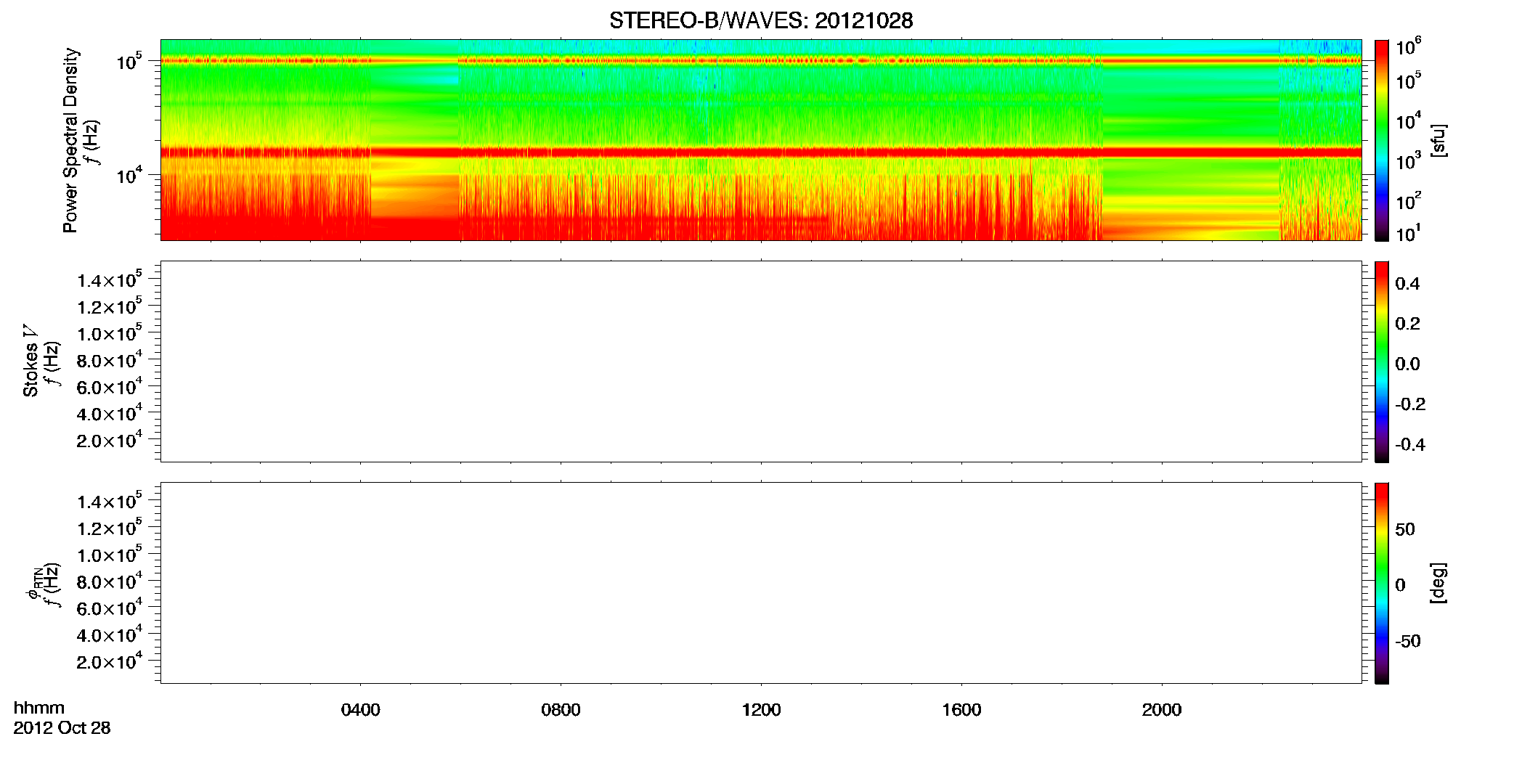1522x784 pixels.
Task: Click the empty Stokes V plot panel
Action: tap(760, 362)
